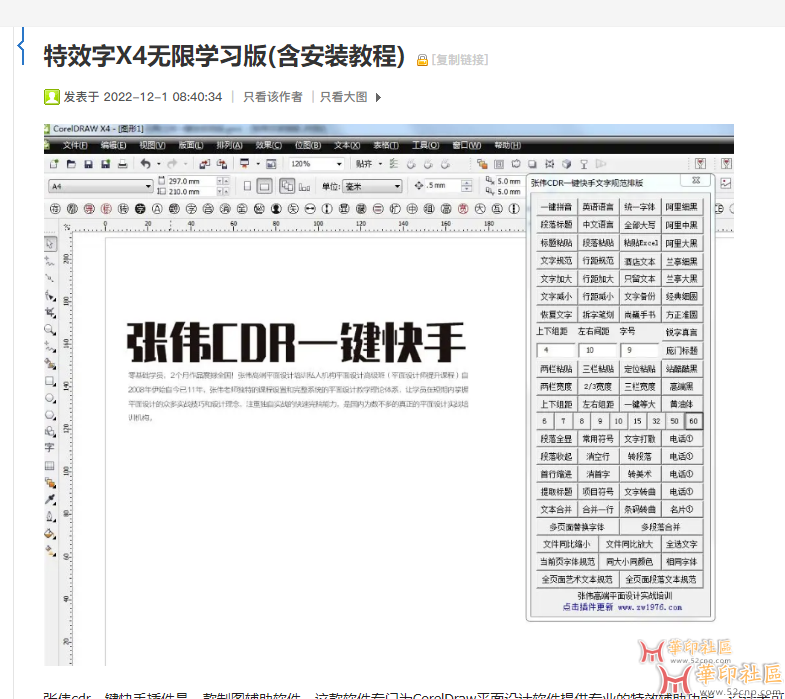The height and width of the screenshot is (699, 785).
Task: Click the 文字加大 button
Action: tap(556, 279)
